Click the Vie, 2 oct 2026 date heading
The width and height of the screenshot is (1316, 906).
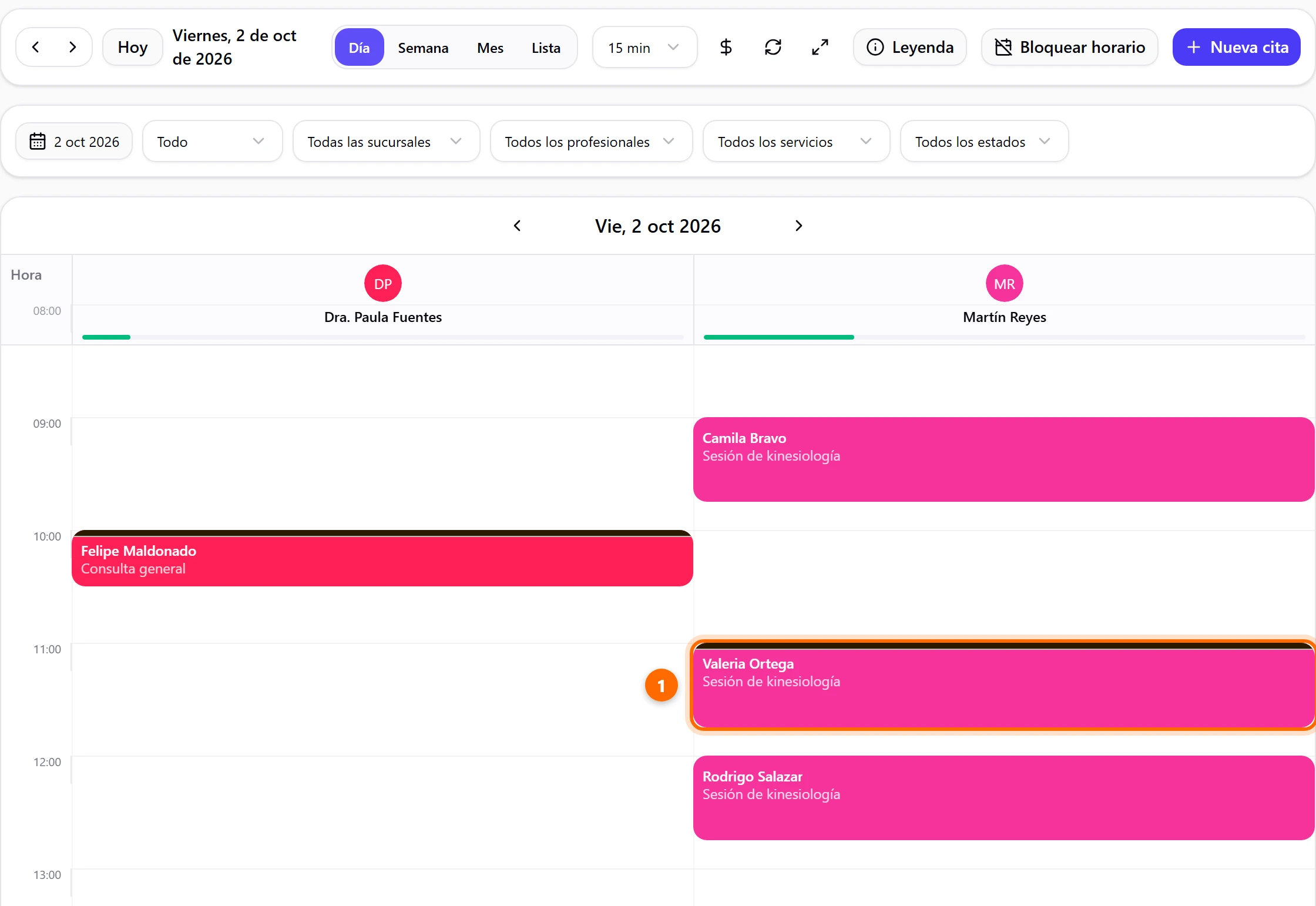(x=657, y=226)
